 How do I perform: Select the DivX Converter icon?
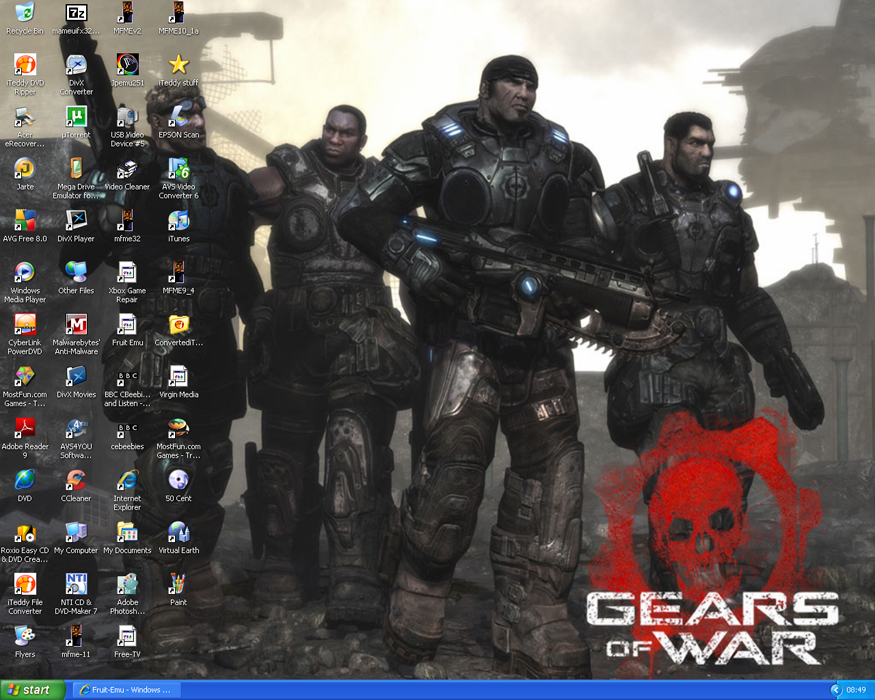(x=76, y=64)
